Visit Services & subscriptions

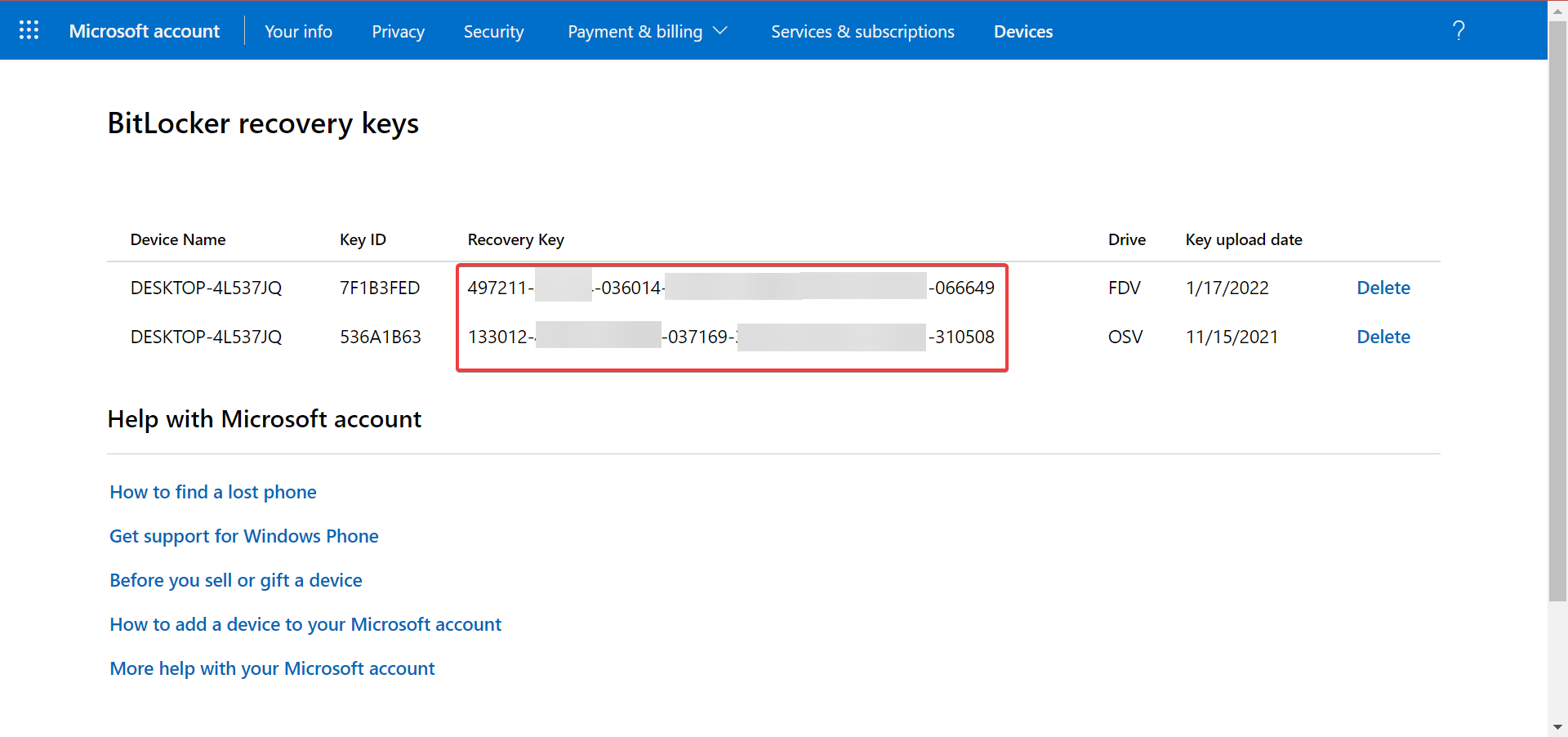tap(862, 32)
